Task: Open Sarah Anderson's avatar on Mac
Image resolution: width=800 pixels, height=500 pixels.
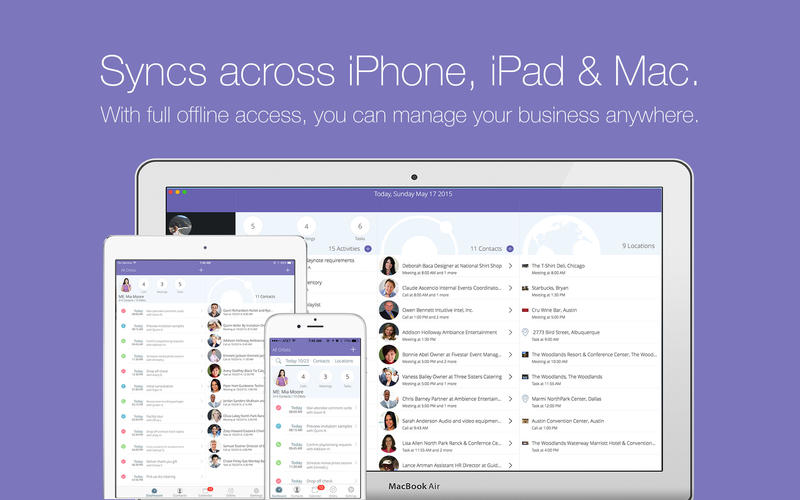Action: click(x=388, y=421)
